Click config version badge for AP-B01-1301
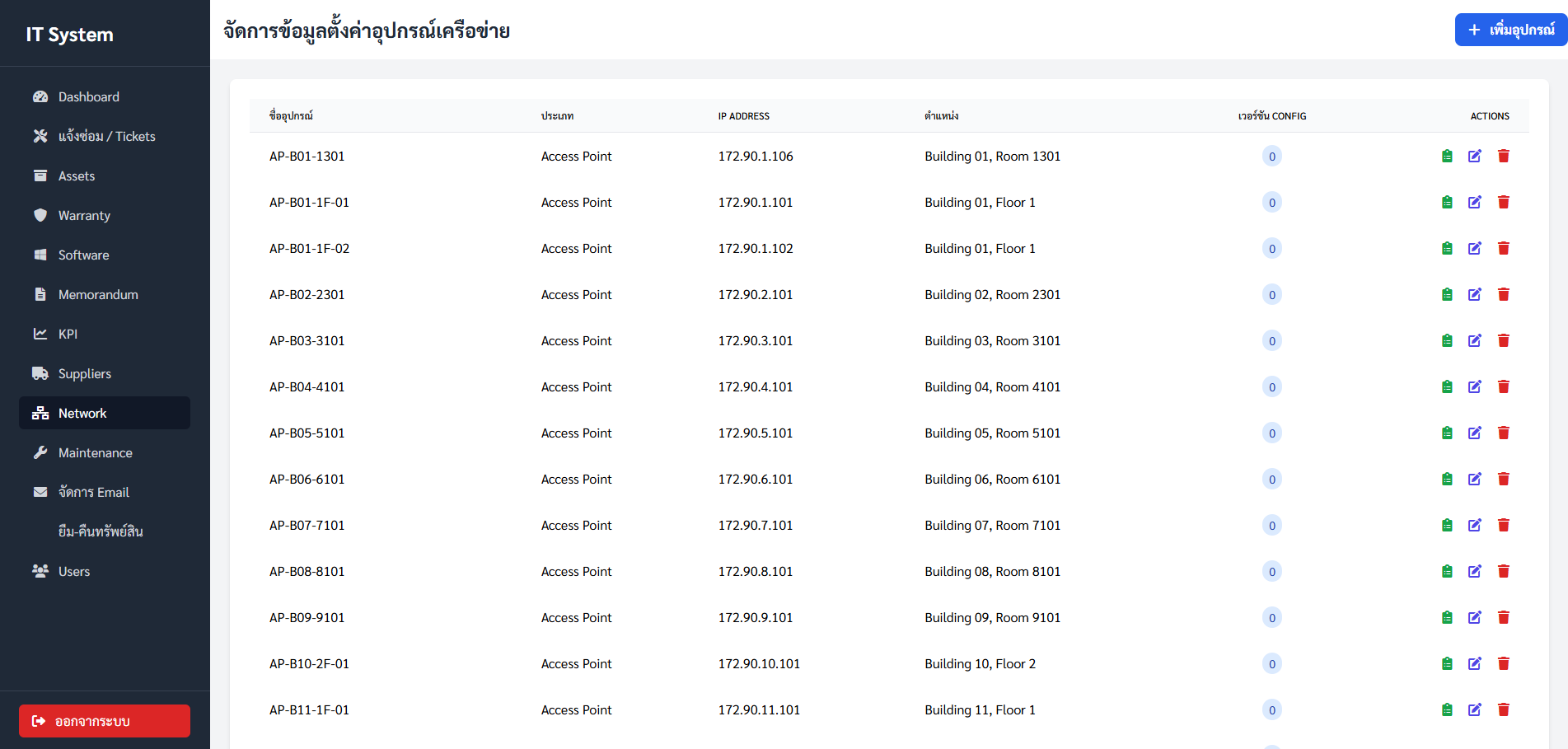This screenshot has width=1568, height=749. pyautogui.click(x=1272, y=156)
